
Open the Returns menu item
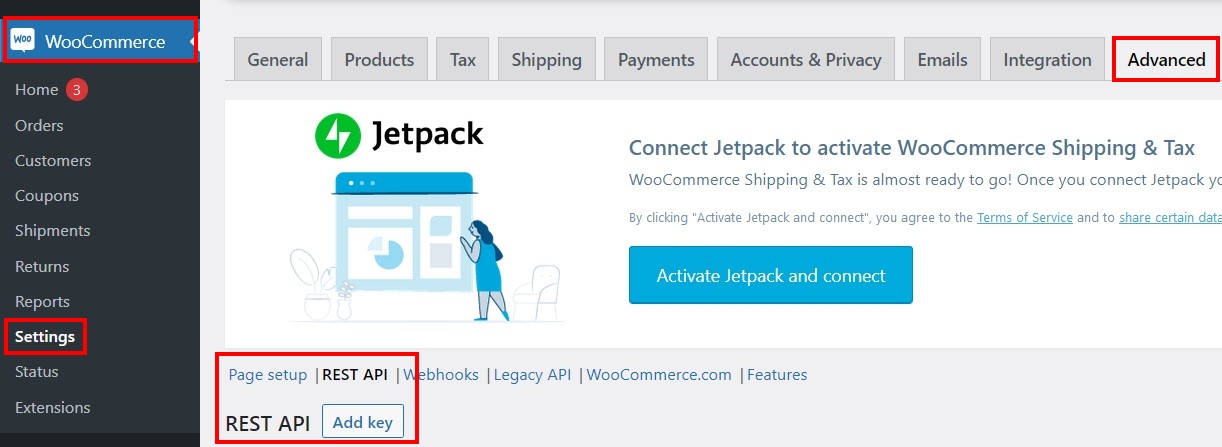click(42, 266)
